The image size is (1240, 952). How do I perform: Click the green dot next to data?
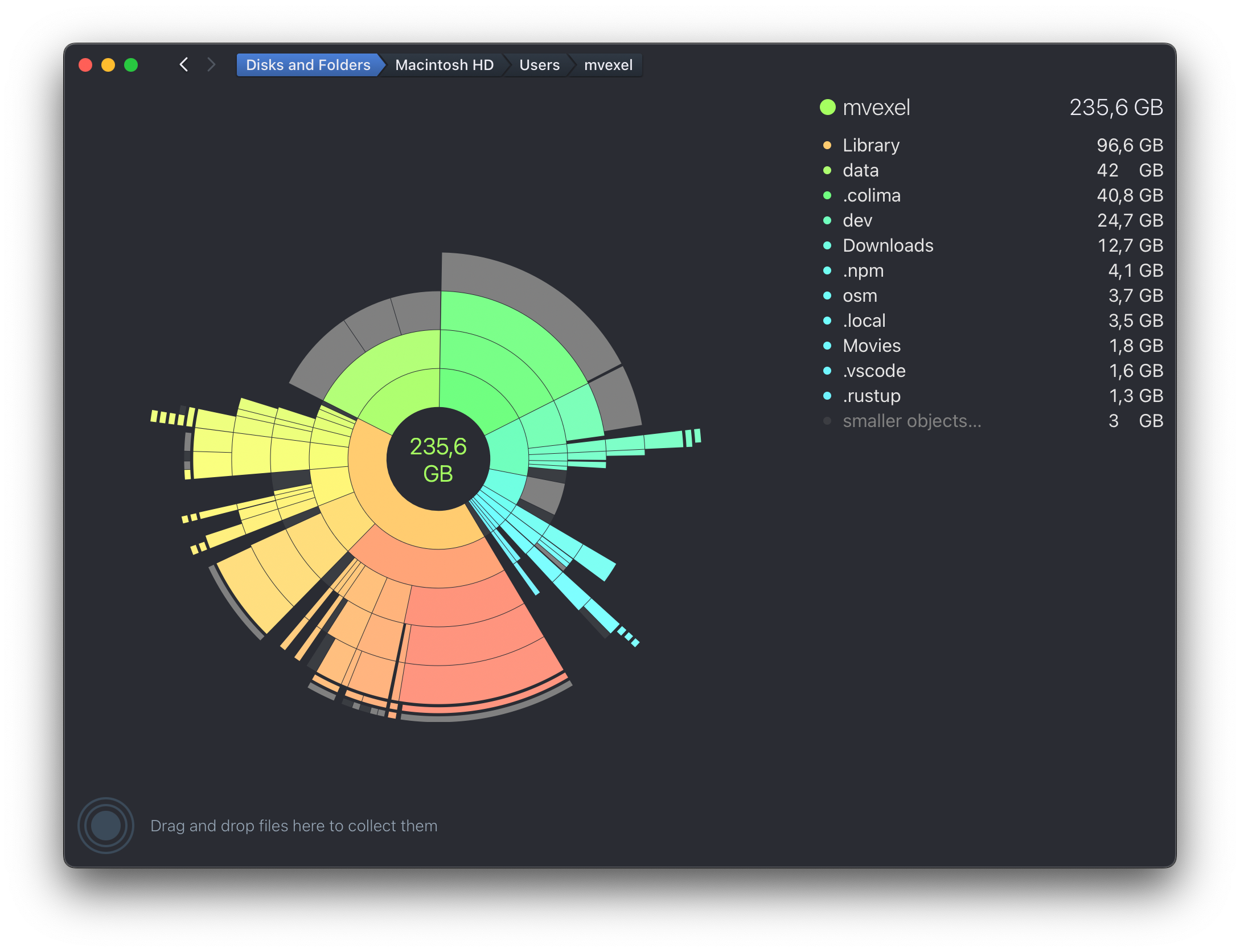click(827, 170)
